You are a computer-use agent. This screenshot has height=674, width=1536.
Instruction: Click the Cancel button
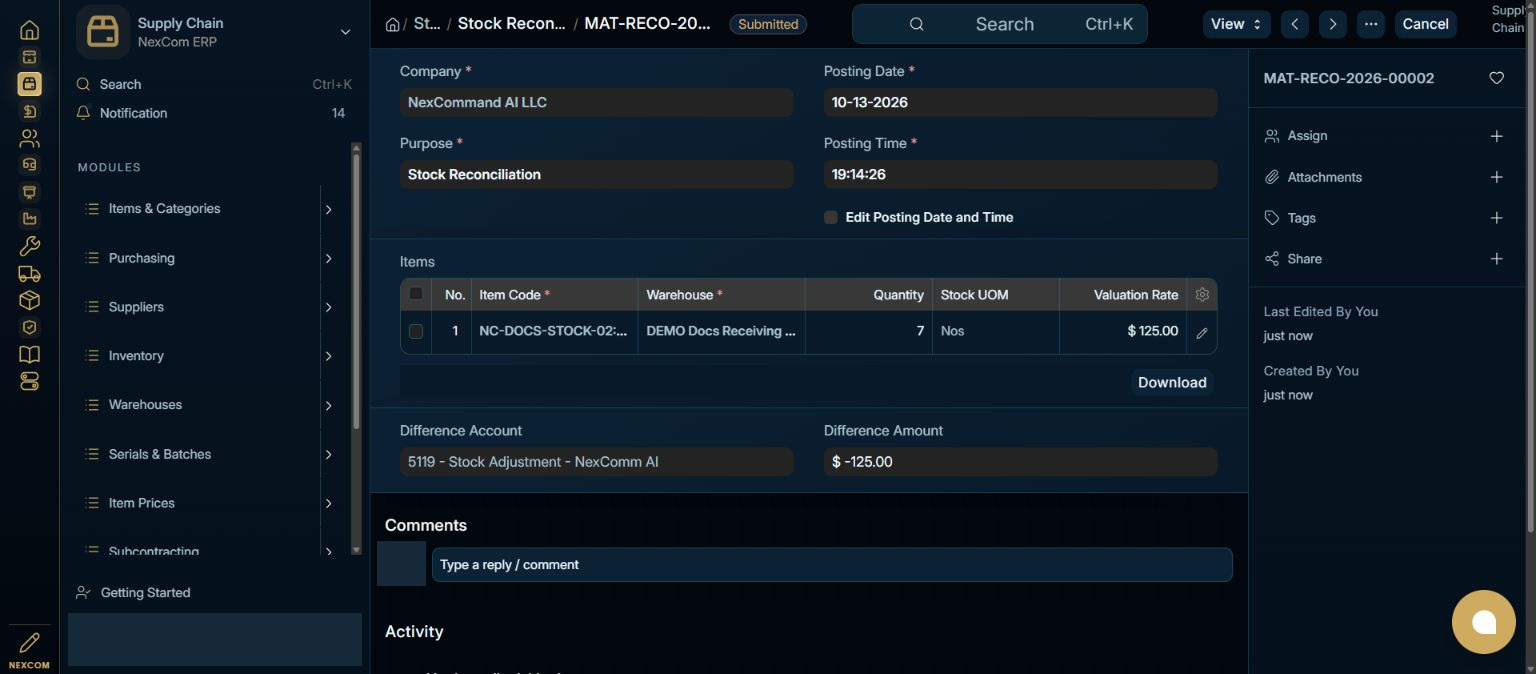point(1425,24)
